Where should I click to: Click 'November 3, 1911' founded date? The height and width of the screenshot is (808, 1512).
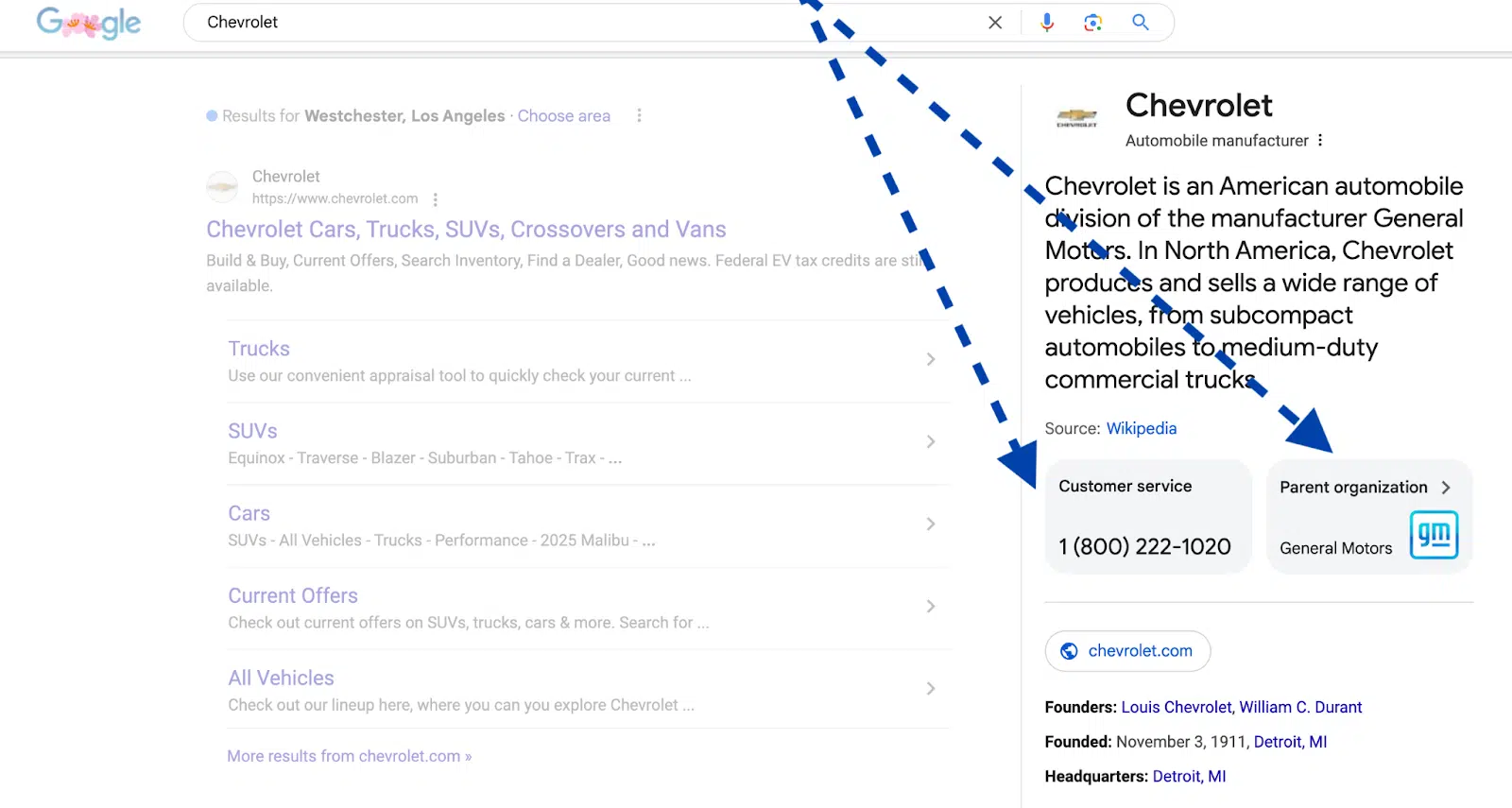[1180, 742]
